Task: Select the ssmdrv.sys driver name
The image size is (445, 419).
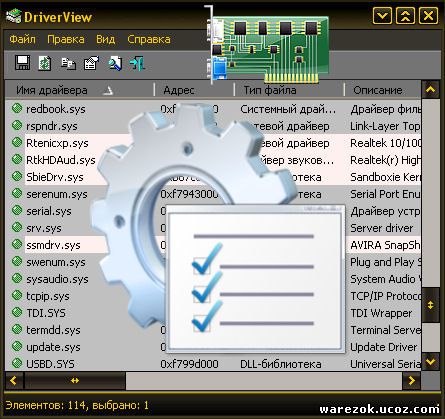Action: tap(53, 245)
